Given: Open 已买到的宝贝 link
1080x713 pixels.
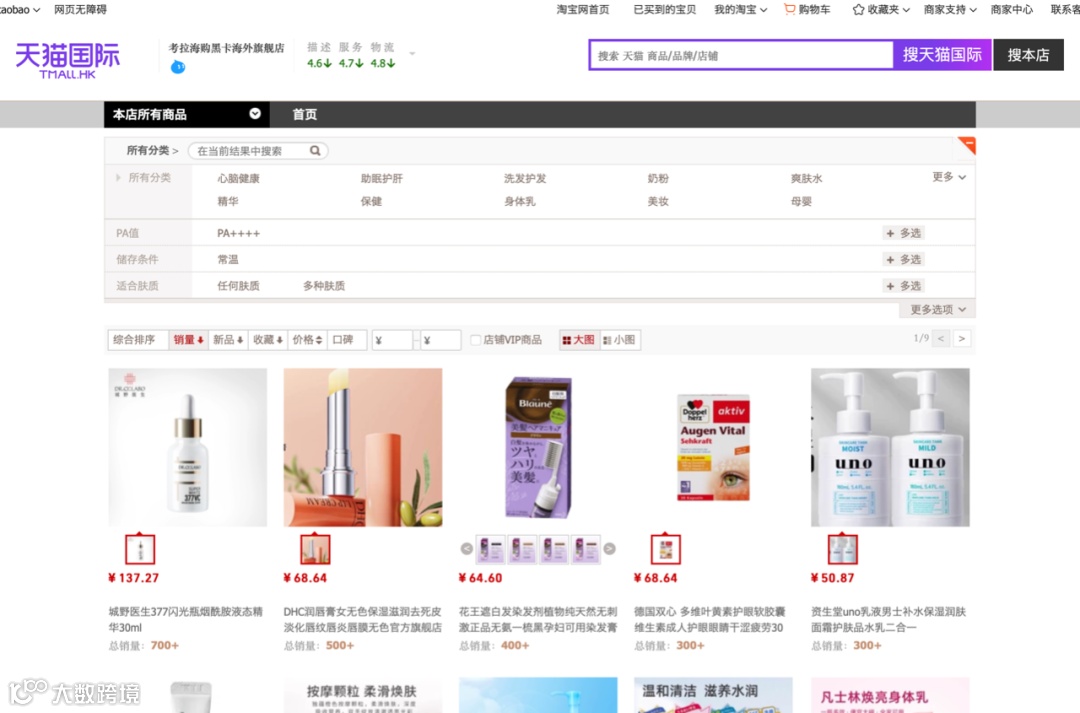Looking at the screenshot, I should point(664,10).
